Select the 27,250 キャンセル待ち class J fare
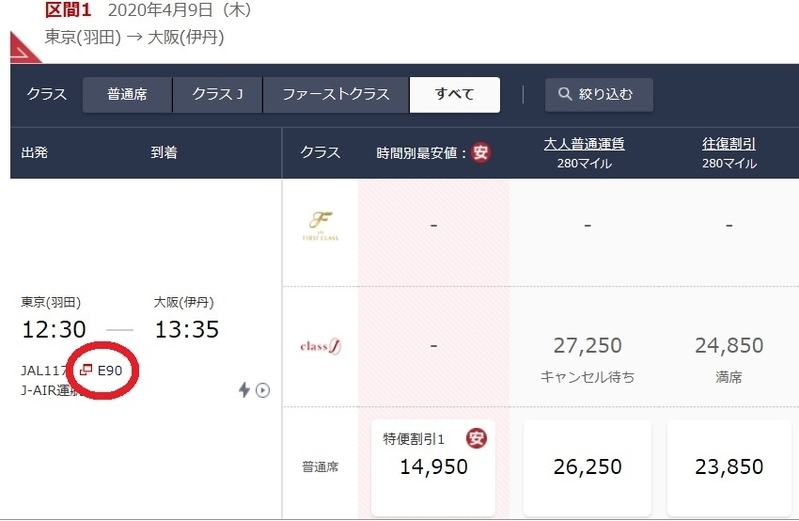This screenshot has height=521, width=799. 587,359
